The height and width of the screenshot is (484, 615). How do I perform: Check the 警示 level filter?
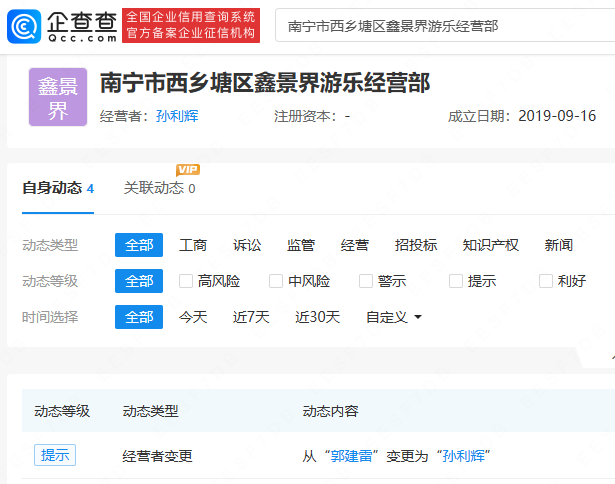pos(366,281)
